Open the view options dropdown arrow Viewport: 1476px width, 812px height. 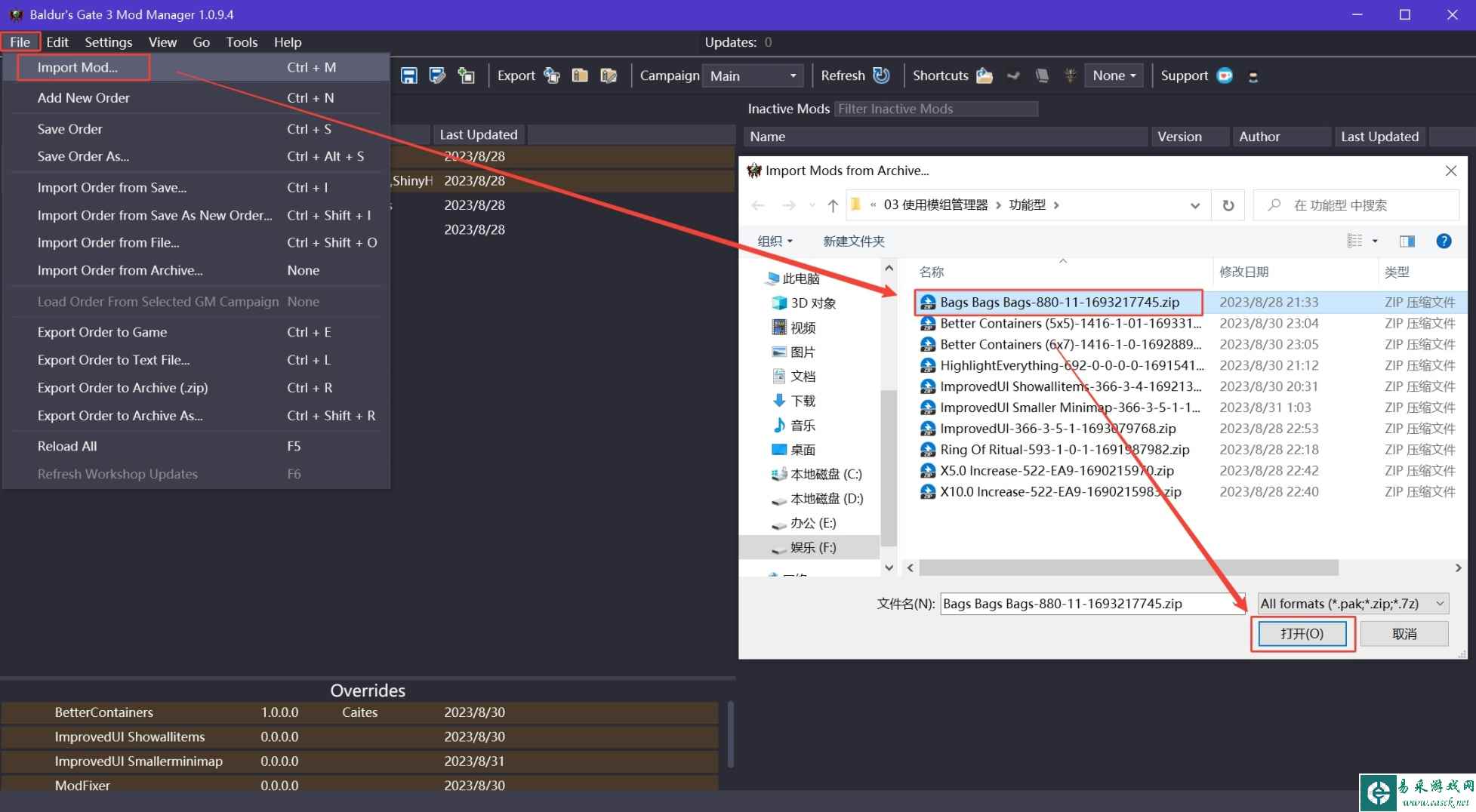coord(1375,241)
